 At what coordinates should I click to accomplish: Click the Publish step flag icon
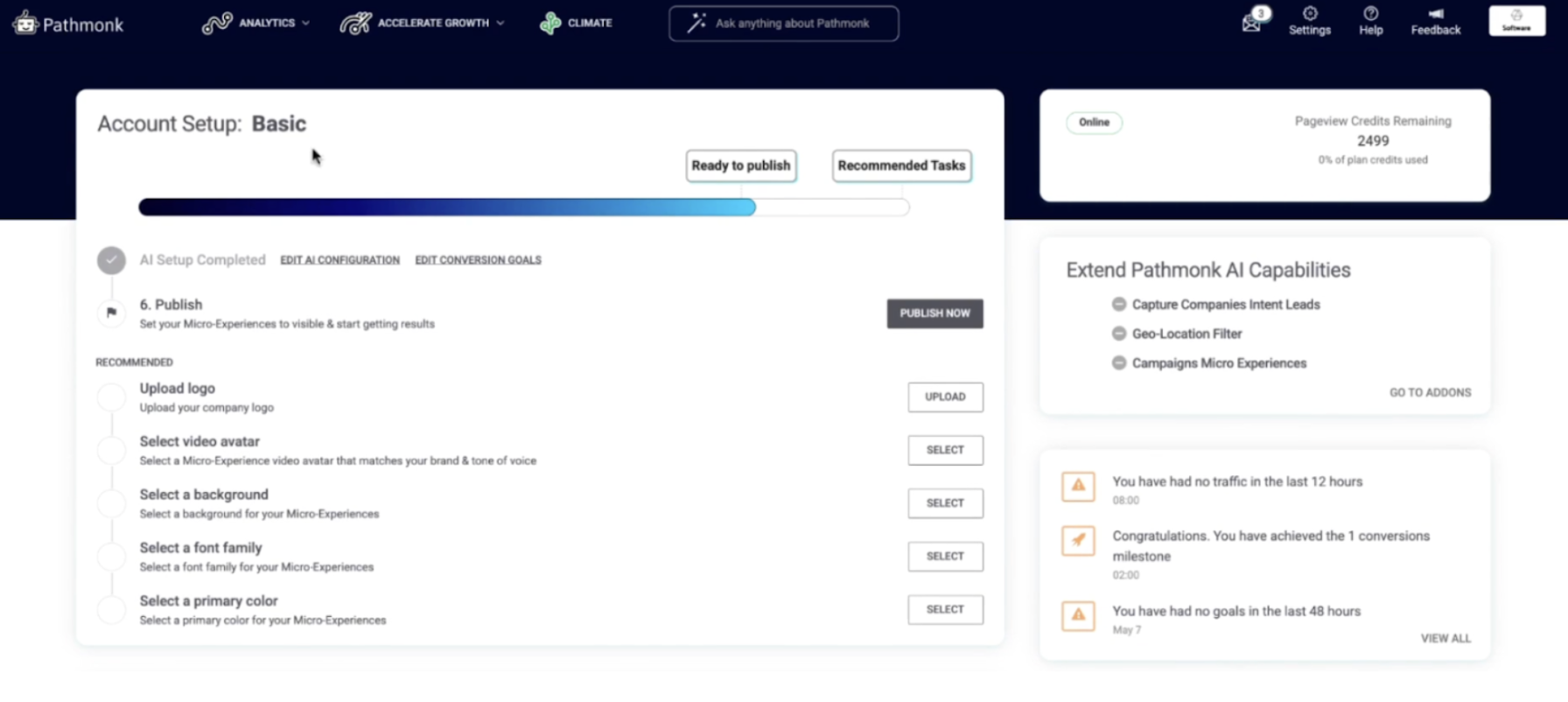coord(111,312)
